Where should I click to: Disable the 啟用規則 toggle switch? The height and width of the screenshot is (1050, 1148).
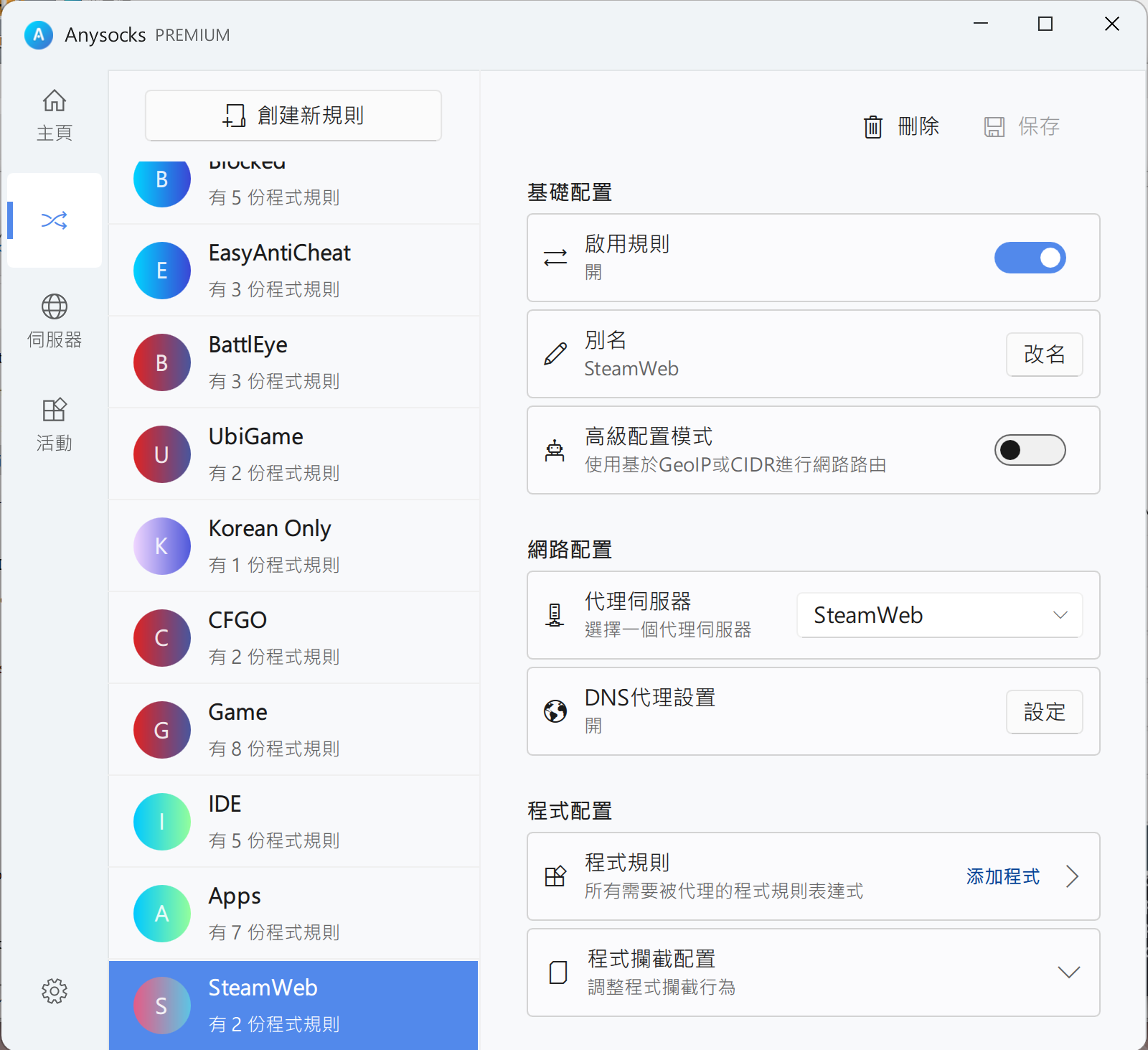click(1030, 258)
